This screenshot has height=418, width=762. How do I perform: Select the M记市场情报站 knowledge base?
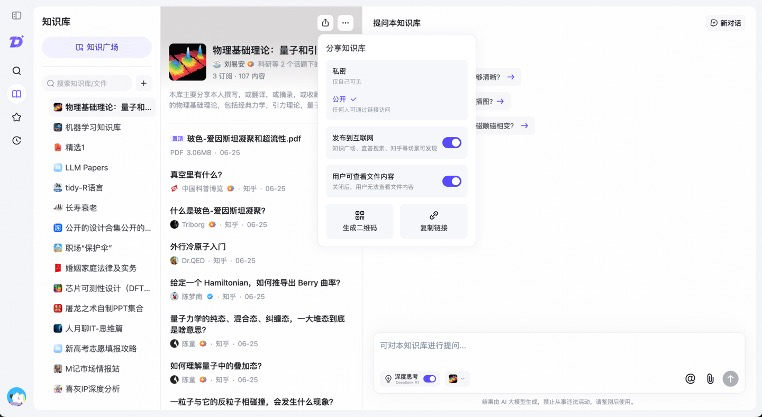[x=103, y=369]
